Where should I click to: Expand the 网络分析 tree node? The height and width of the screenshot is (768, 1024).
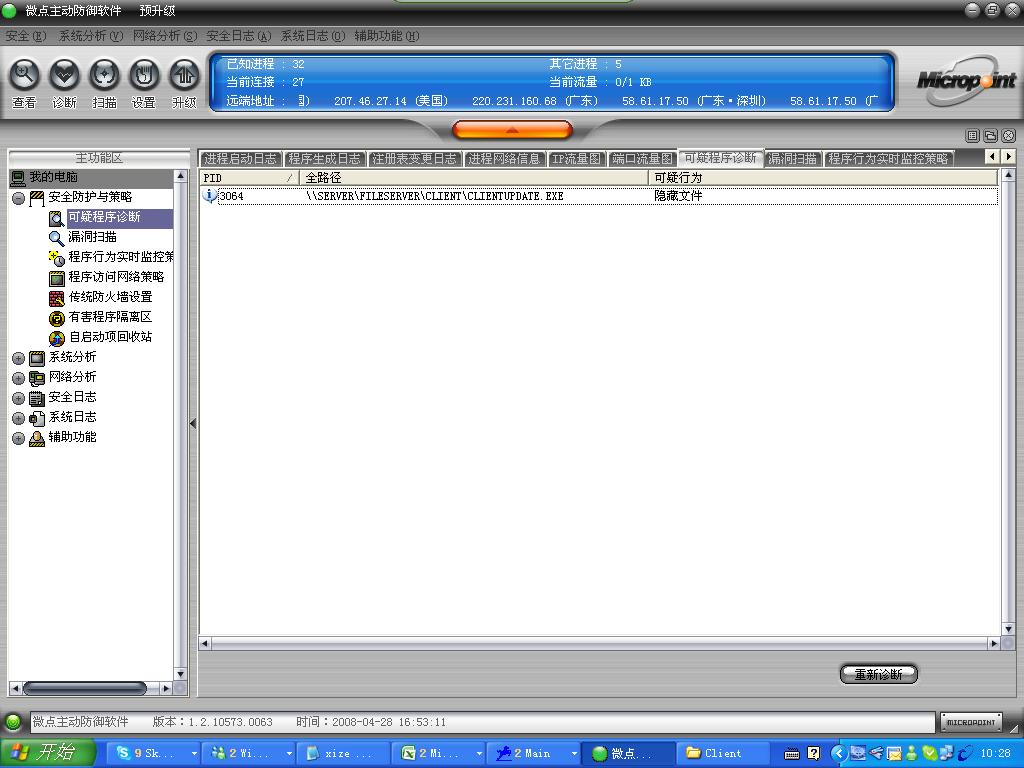[x=18, y=378]
